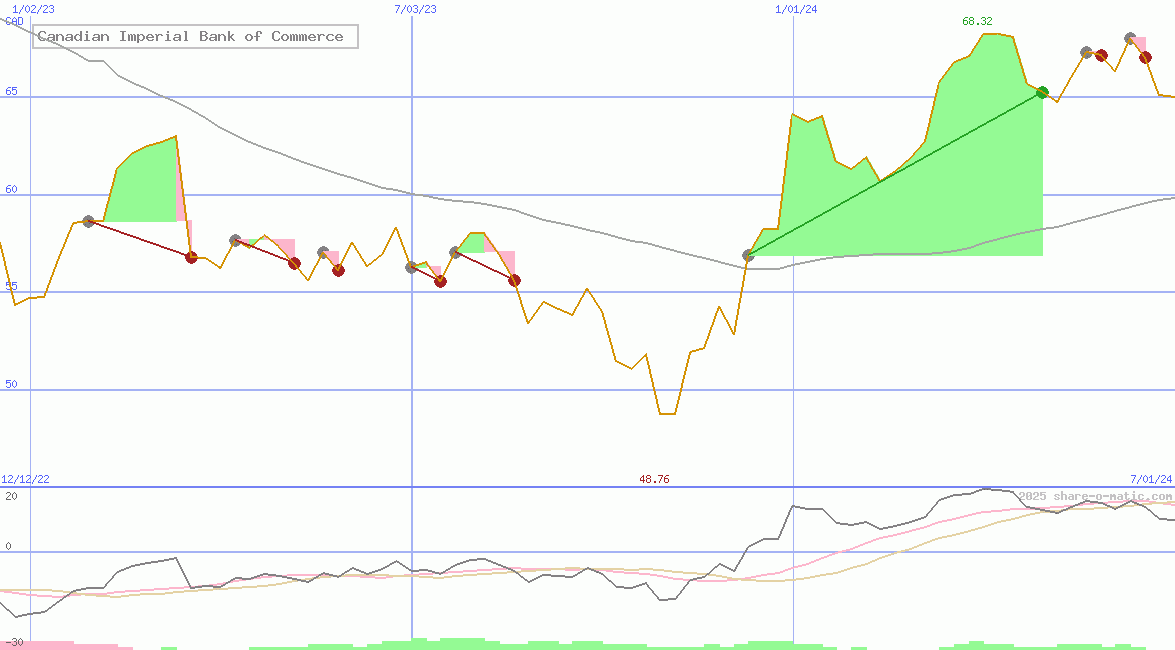Click the first grey buy marker on chart
1175x650 pixels.
tap(88, 221)
